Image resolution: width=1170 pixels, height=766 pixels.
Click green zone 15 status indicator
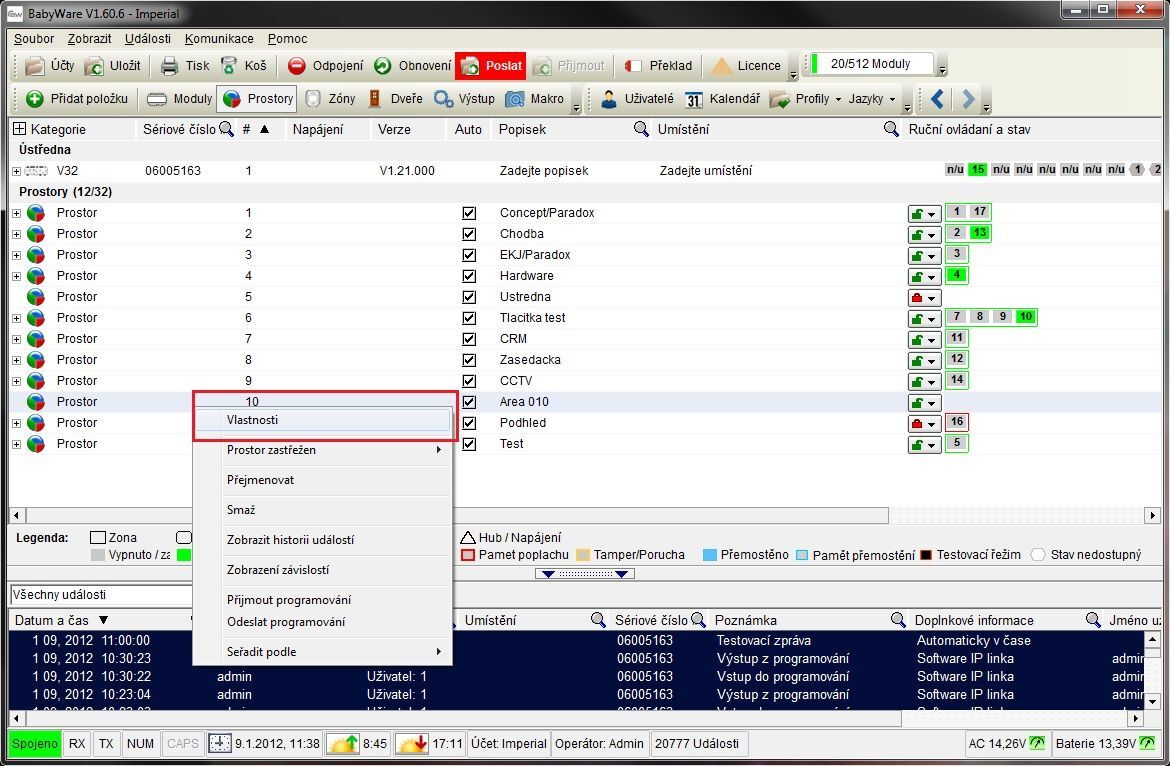tap(977, 170)
